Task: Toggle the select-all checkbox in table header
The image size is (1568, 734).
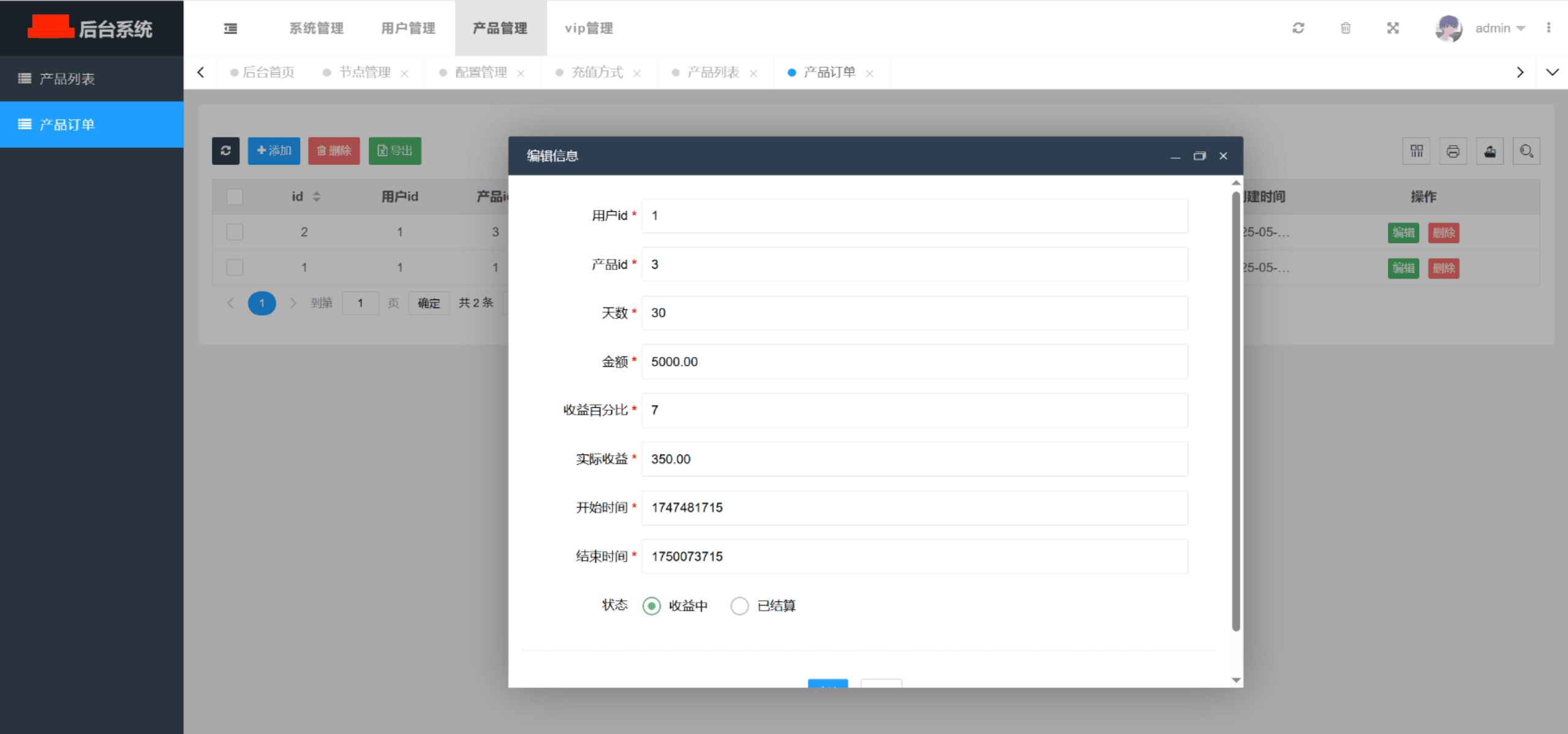Action: click(235, 197)
